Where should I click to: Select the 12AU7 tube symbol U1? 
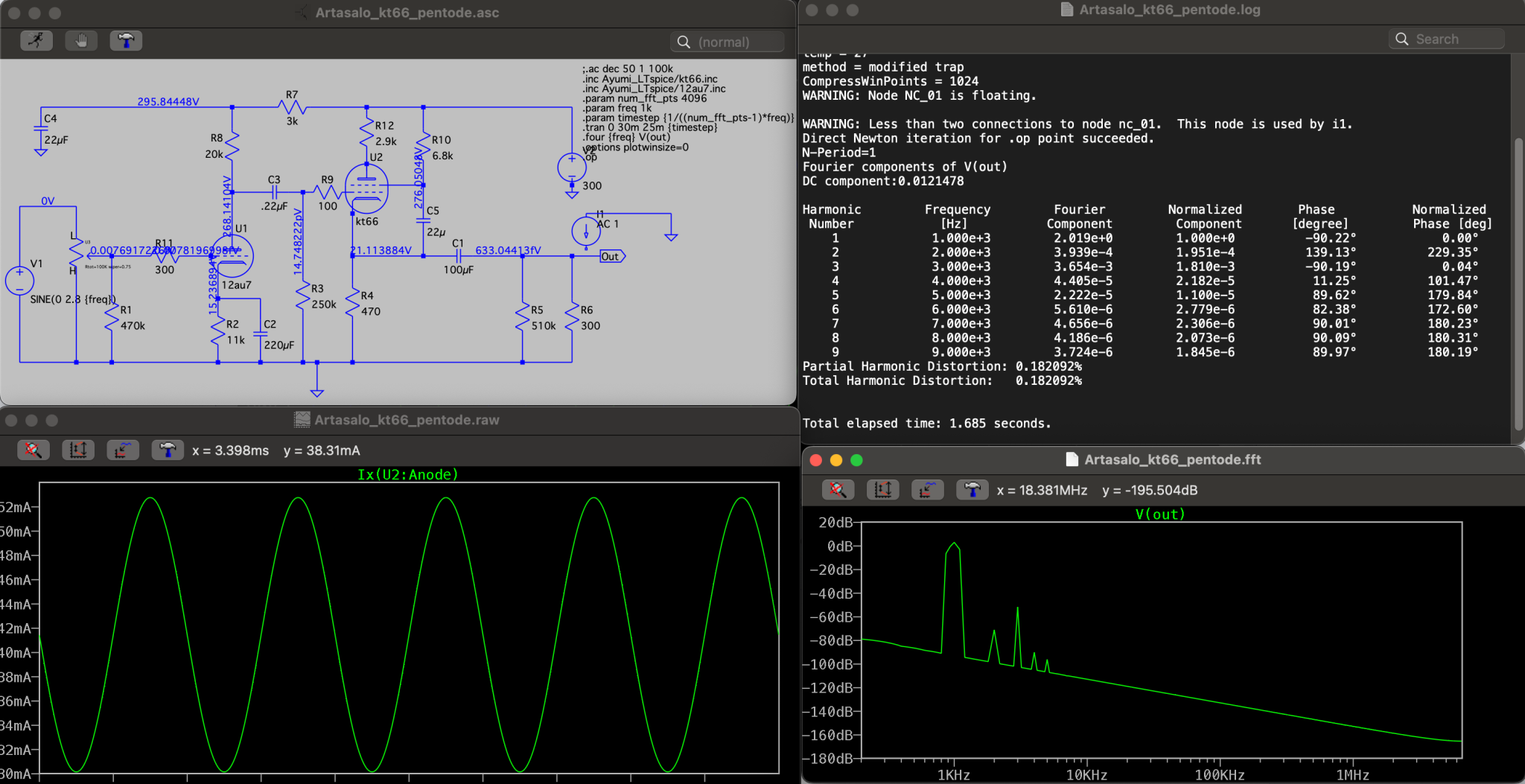click(x=232, y=256)
